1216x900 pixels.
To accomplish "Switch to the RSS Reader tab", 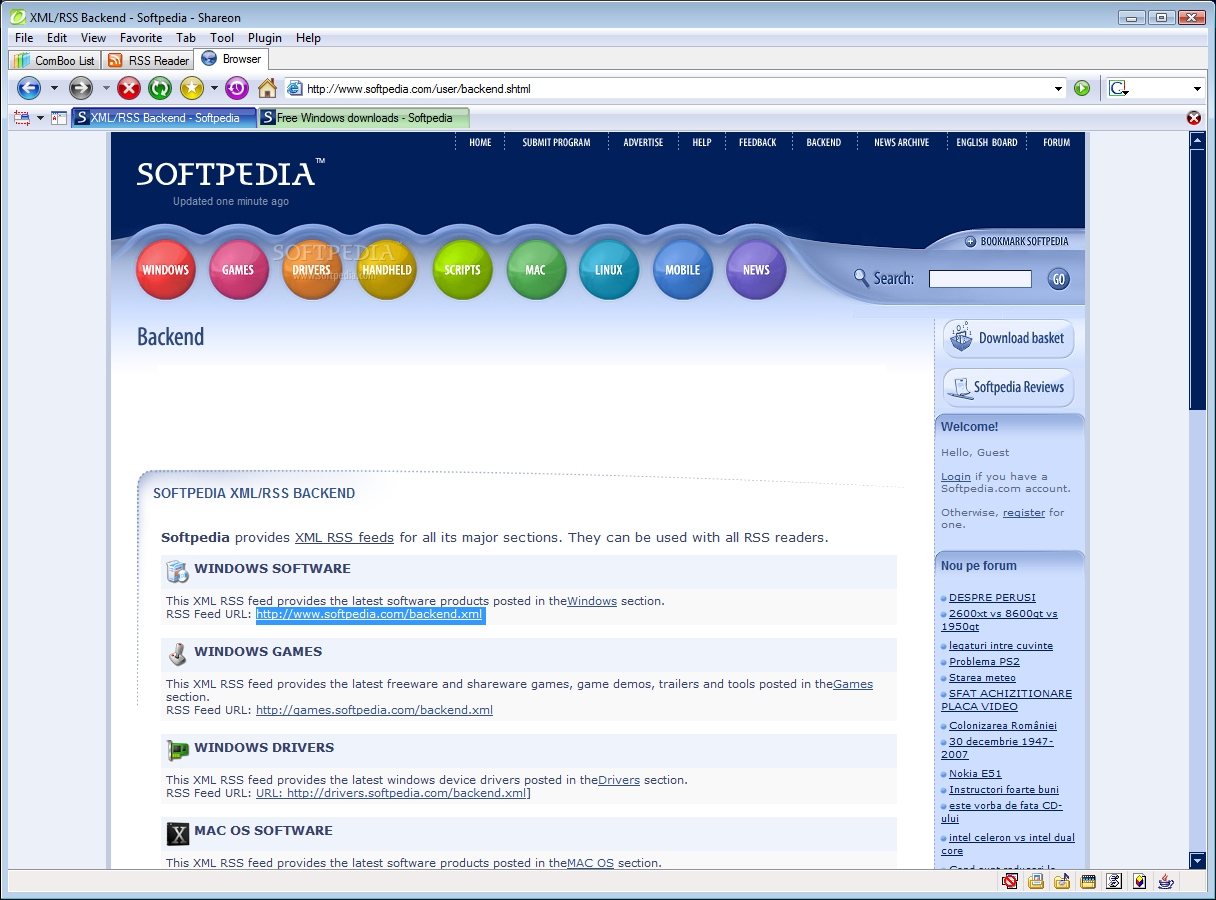I will coord(149,60).
